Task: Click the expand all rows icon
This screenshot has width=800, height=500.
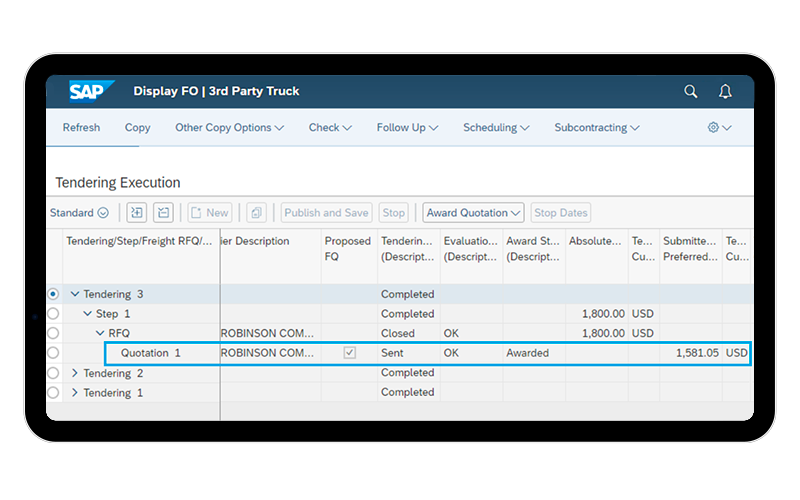Action: click(137, 212)
